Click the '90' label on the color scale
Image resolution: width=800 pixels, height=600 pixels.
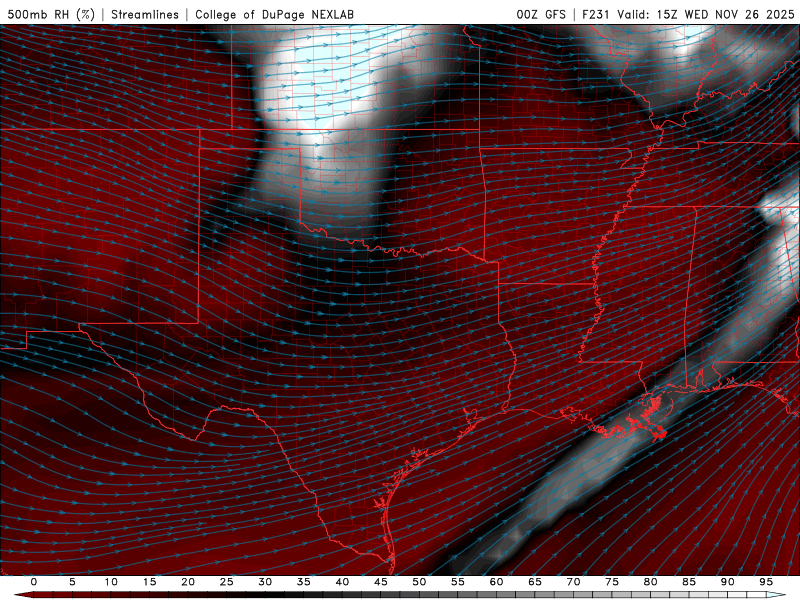coord(727,582)
